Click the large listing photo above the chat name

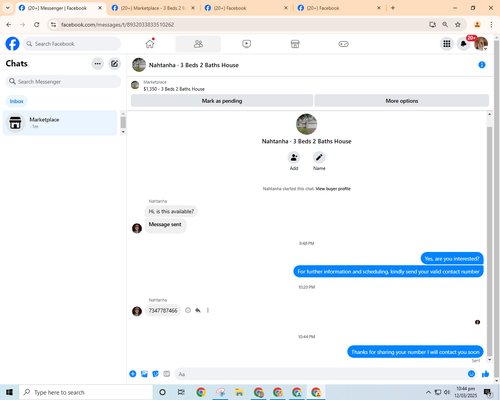(307, 124)
